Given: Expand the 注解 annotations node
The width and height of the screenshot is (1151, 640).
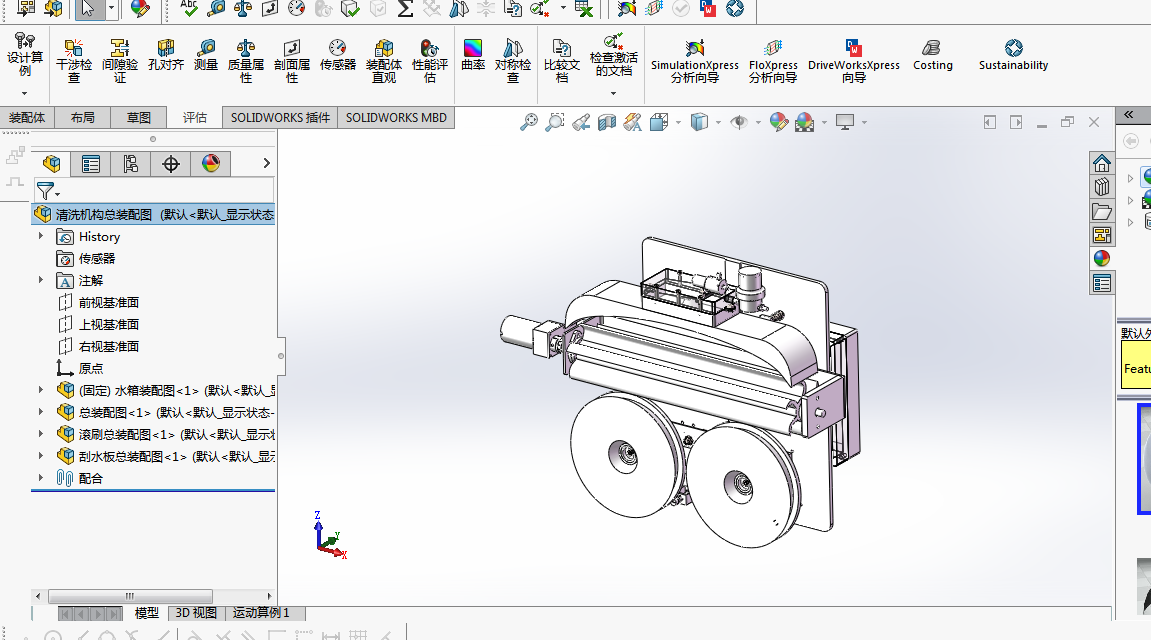Looking at the screenshot, I should click(41, 280).
